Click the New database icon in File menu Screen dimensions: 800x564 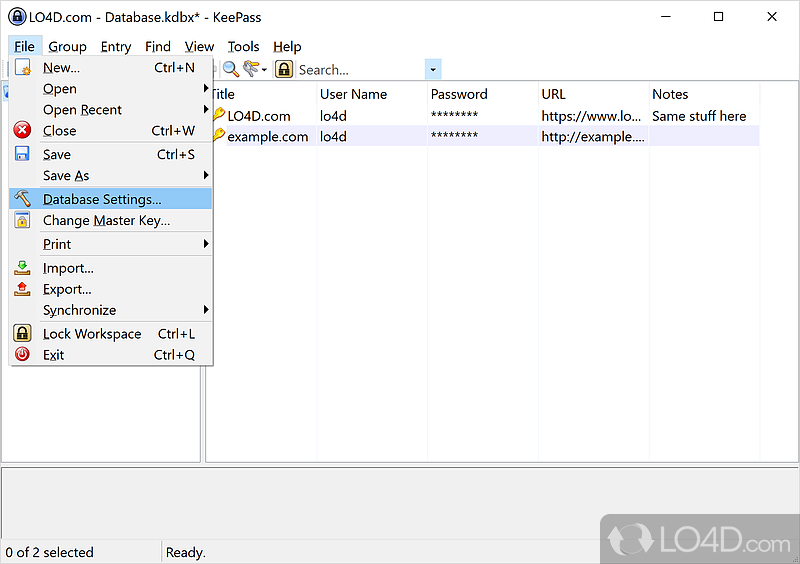coord(23,68)
